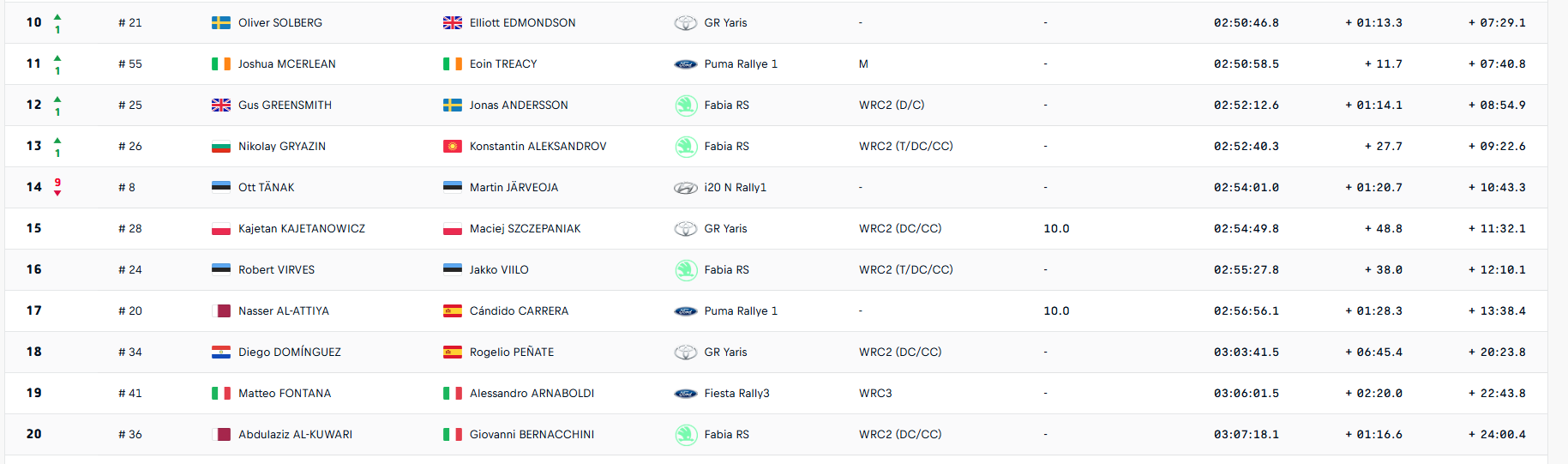The width and height of the screenshot is (1568, 464).
Task: Click the green up arrow beside position 12
Action: 57,99
